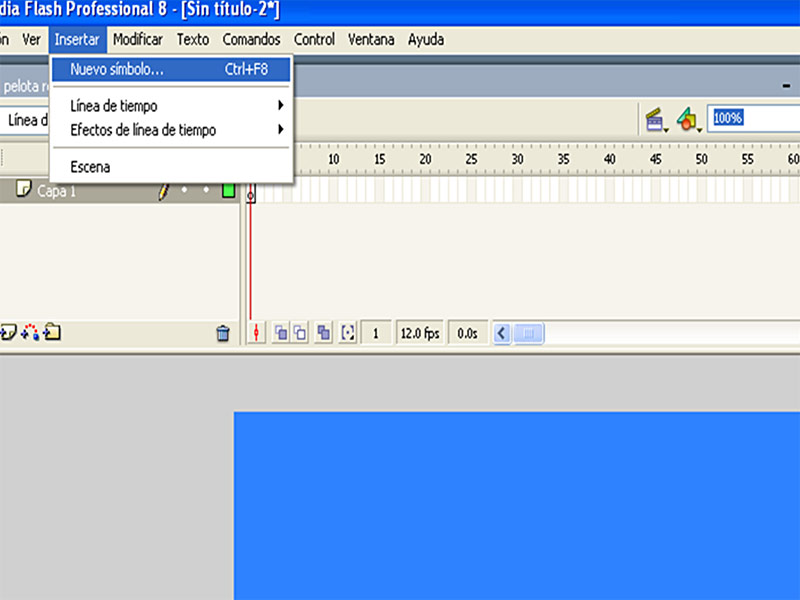Open the Modificar menu
The width and height of the screenshot is (800, 600).
point(138,40)
